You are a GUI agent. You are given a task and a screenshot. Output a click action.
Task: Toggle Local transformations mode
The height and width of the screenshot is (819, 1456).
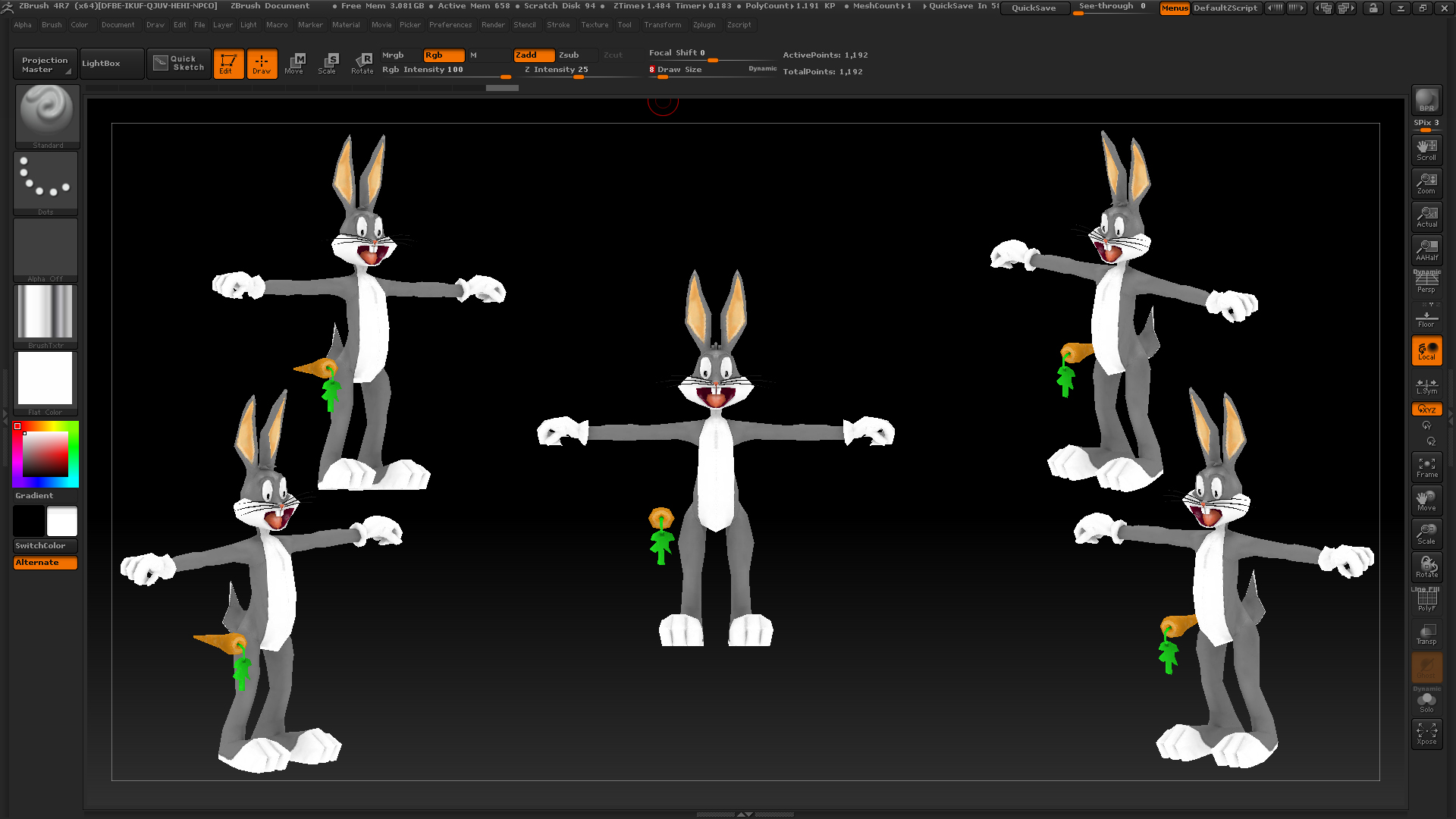[x=1426, y=350]
